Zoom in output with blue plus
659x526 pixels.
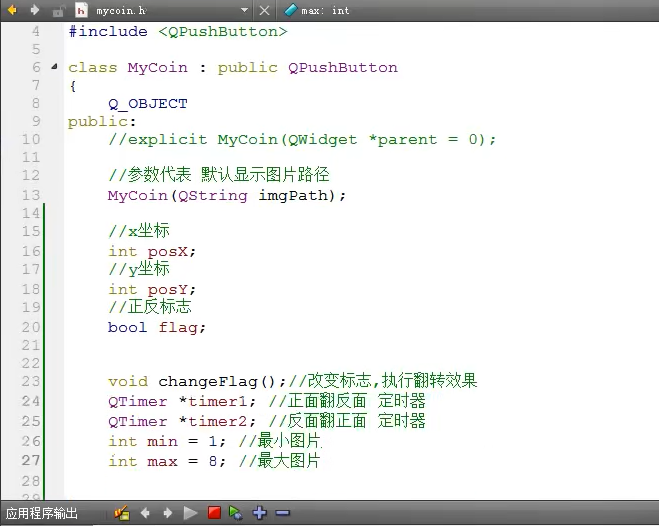coord(259,513)
